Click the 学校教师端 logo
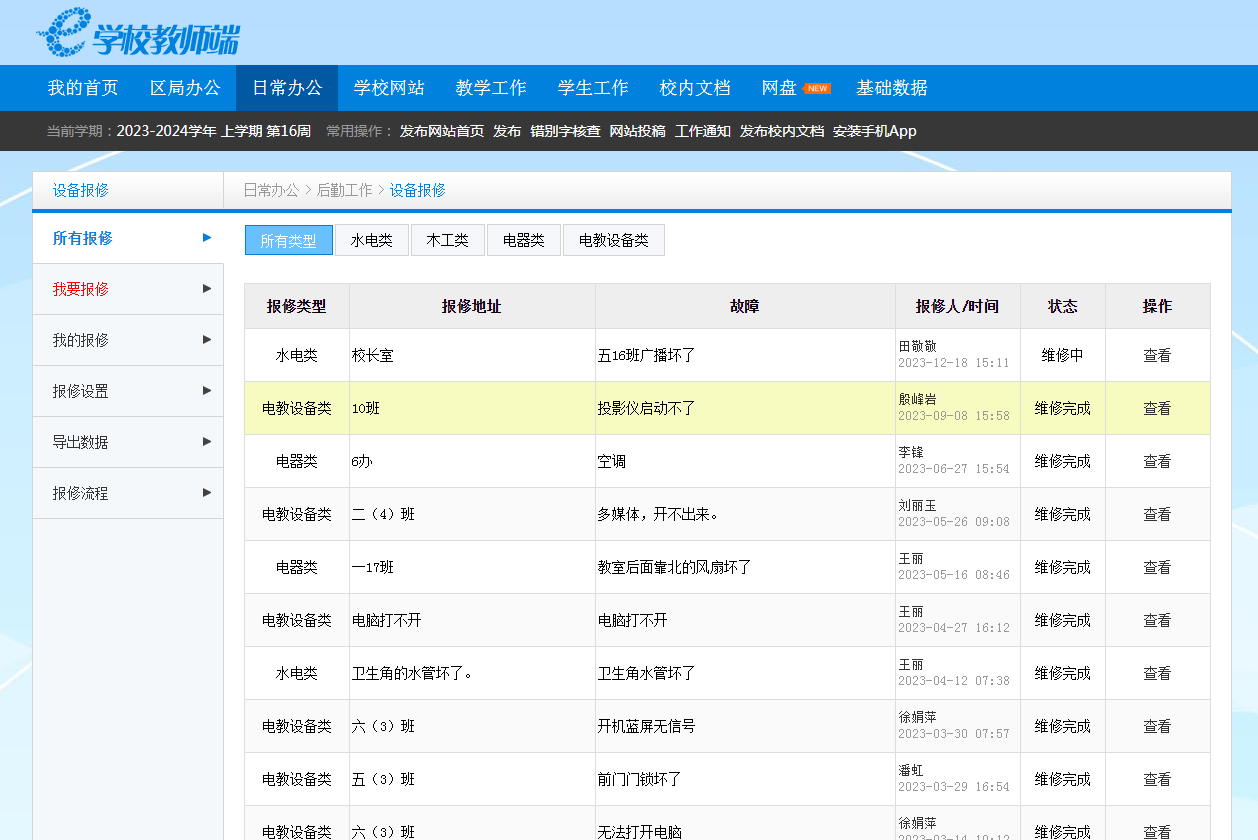Image resolution: width=1258 pixels, height=840 pixels. click(138, 33)
